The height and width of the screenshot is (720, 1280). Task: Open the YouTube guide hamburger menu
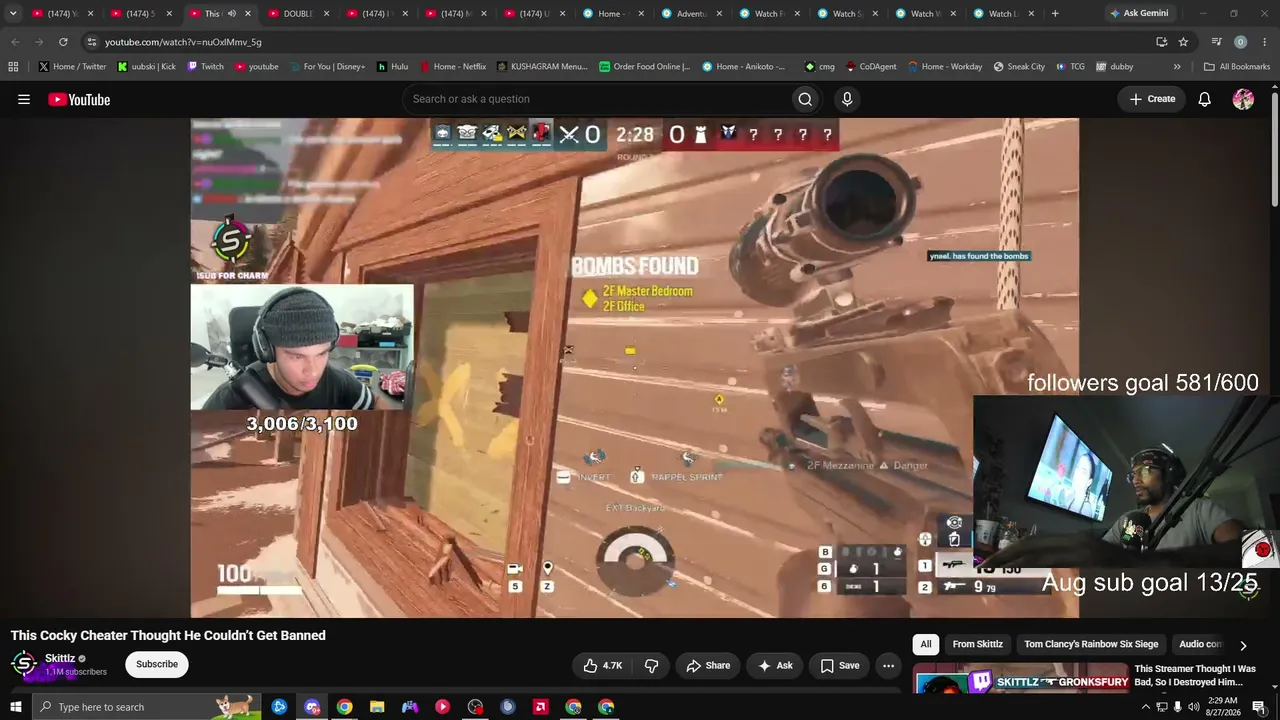coord(24,99)
